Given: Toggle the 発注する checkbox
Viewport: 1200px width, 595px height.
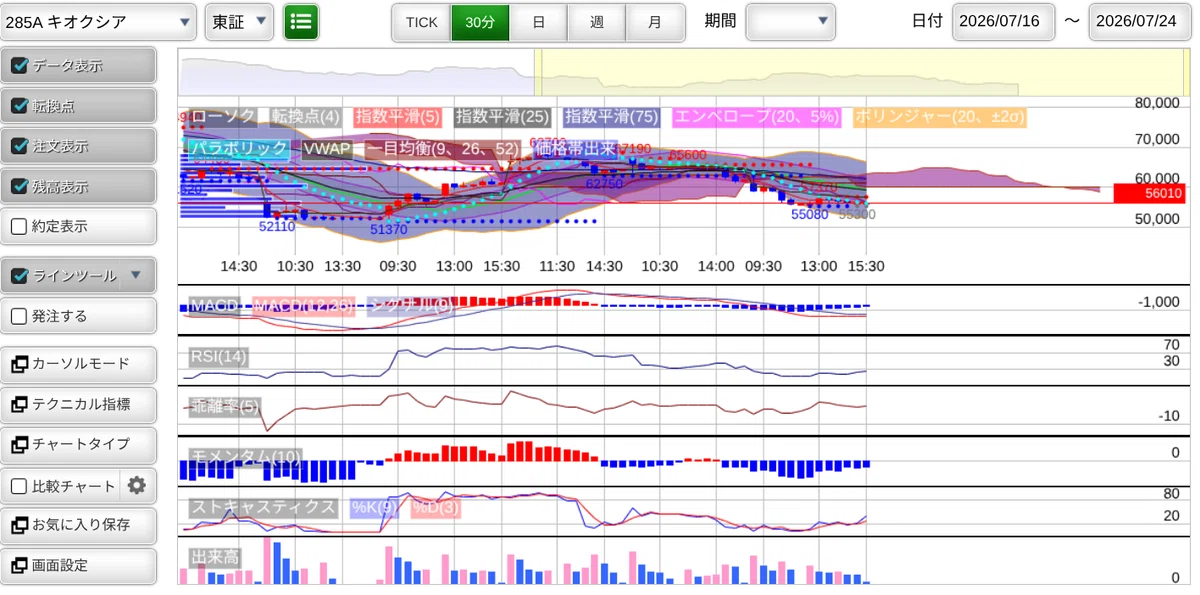Looking at the screenshot, I should click(x=19, y=316).
